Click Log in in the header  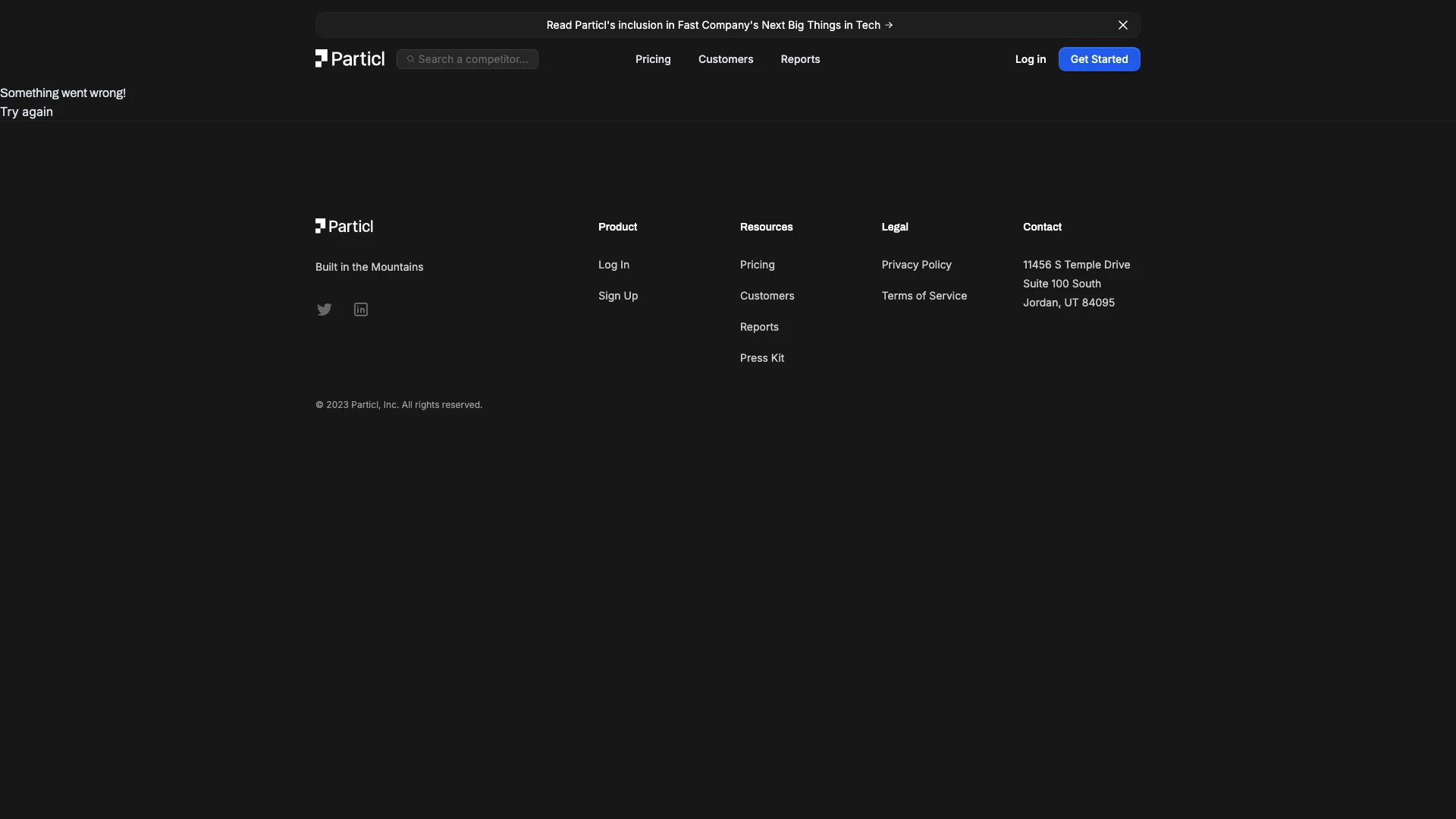pos(1031,59)
